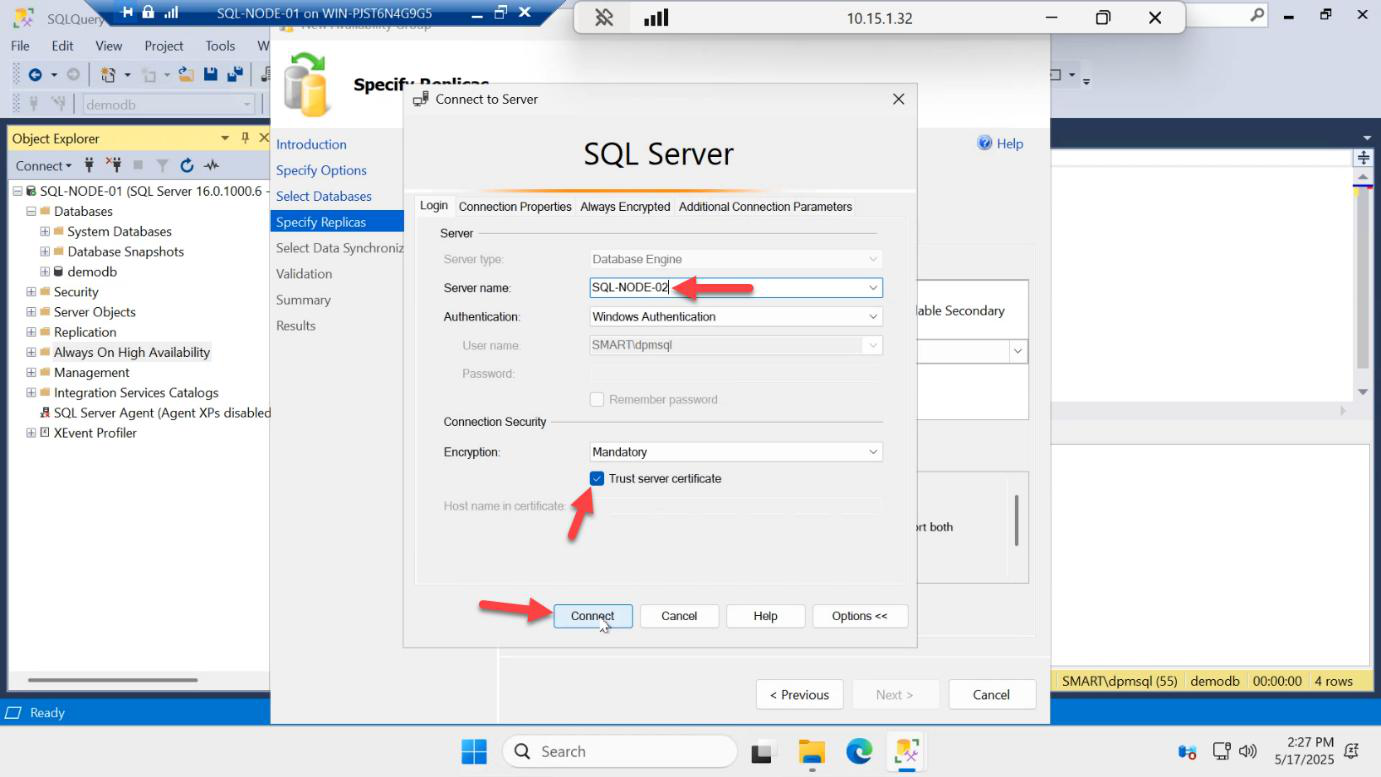Click Connect Object Explorer plug icon
The image size is (1381, 777).
(89, 165)
